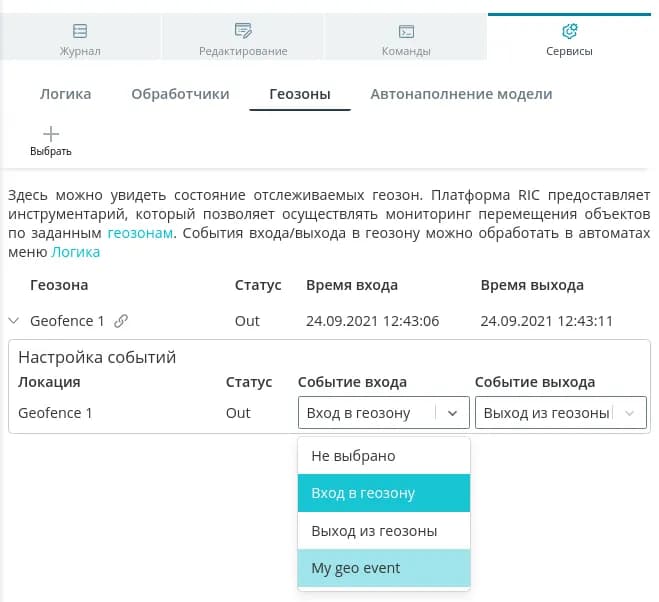The width and height of the screenshot is (659, 602).
Task: Click the plus icon above Выбрать
Action: coord(50,133)
